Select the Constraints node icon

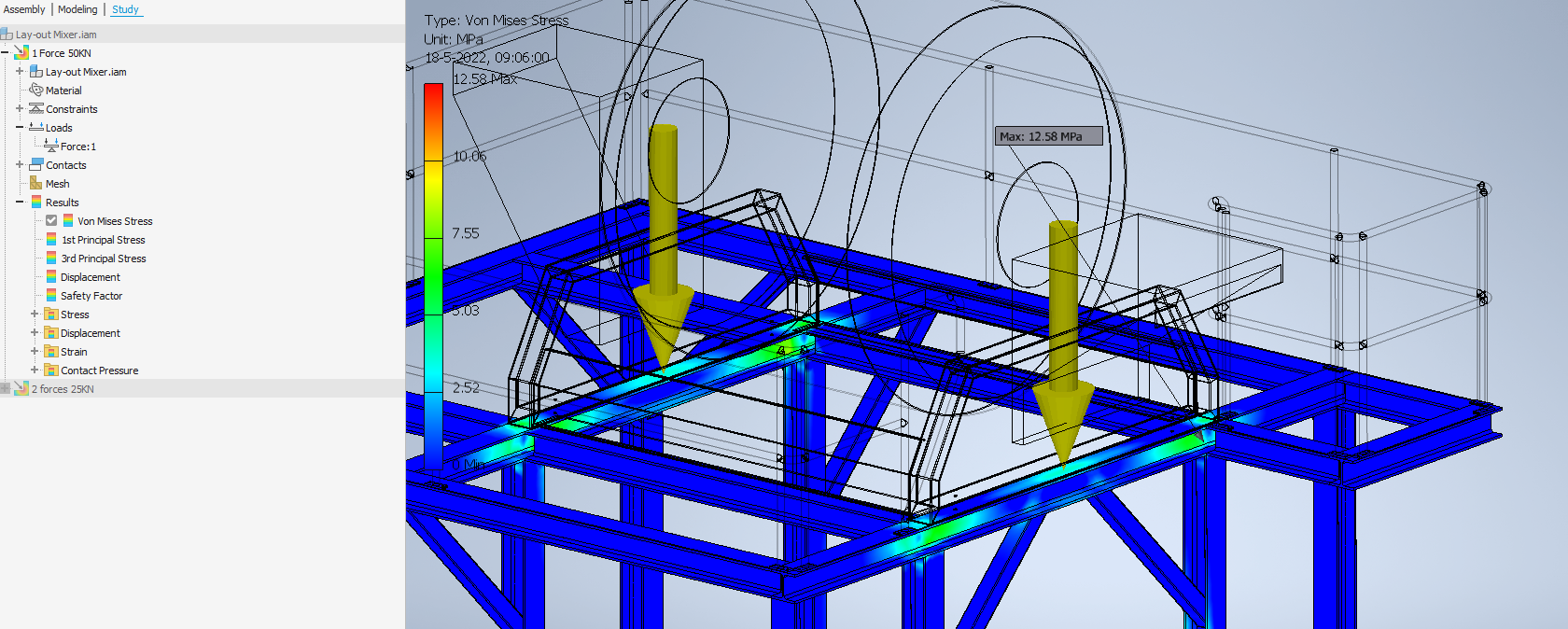pos(36,109)
